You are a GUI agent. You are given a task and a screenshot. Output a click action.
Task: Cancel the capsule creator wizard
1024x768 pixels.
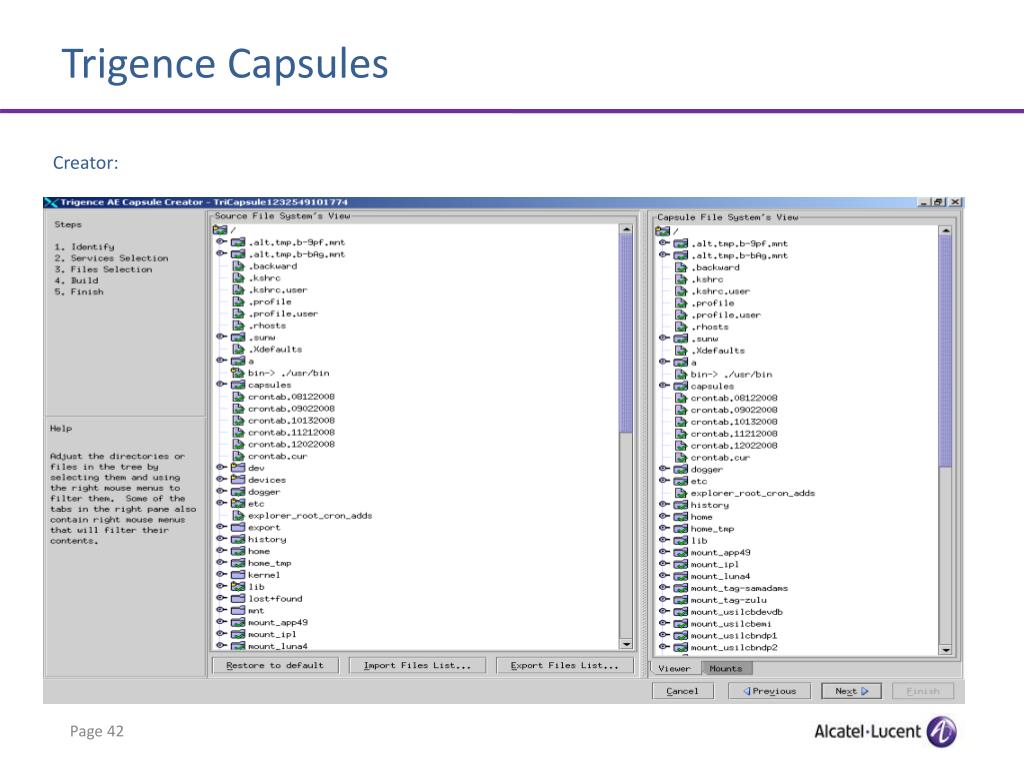tap(682, 691)
